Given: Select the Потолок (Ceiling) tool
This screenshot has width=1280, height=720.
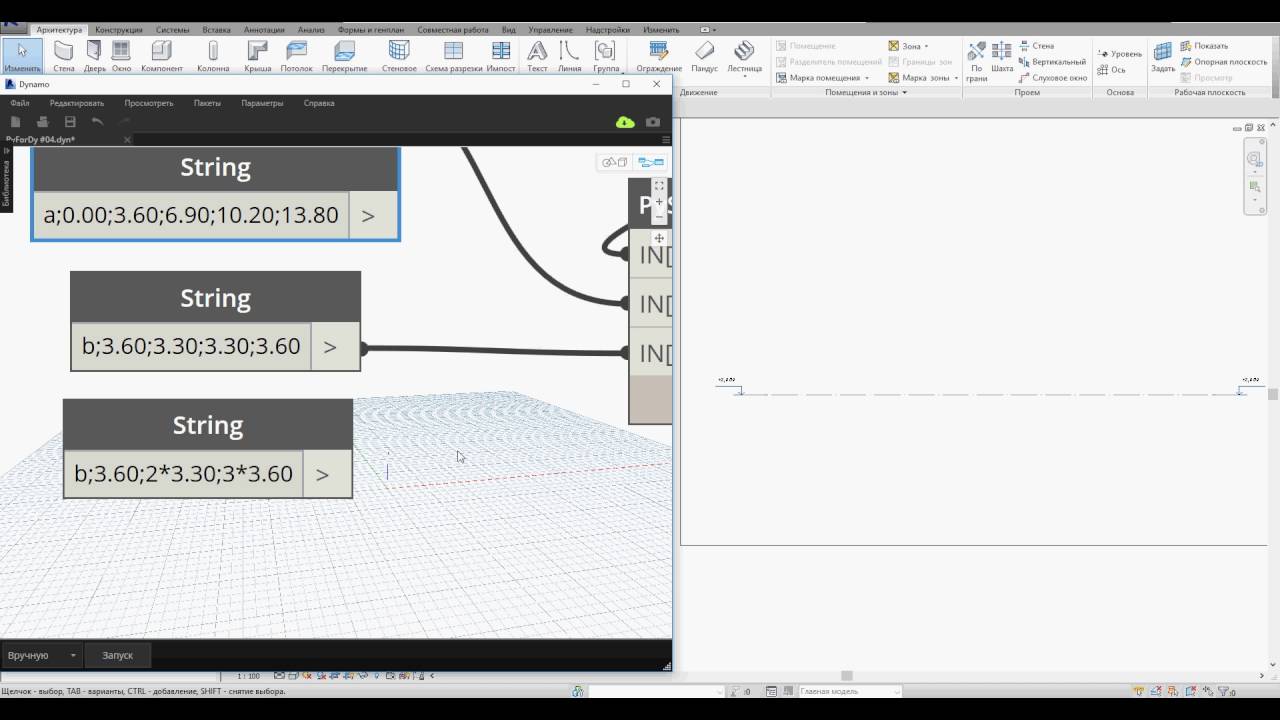Looking at the screenshot, I should (x=296, y=56).
